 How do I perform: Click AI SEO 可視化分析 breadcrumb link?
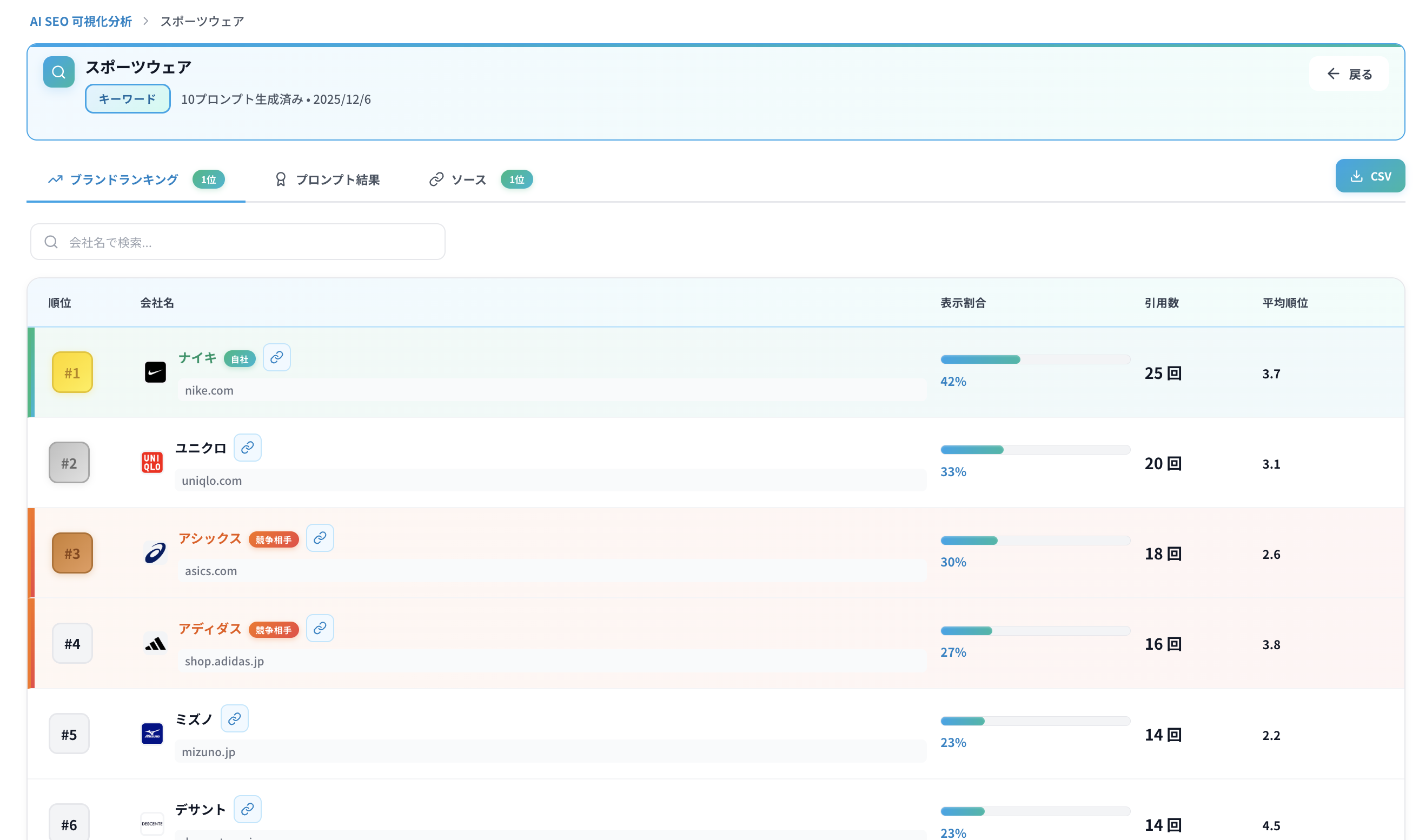[x=81, y=22]
